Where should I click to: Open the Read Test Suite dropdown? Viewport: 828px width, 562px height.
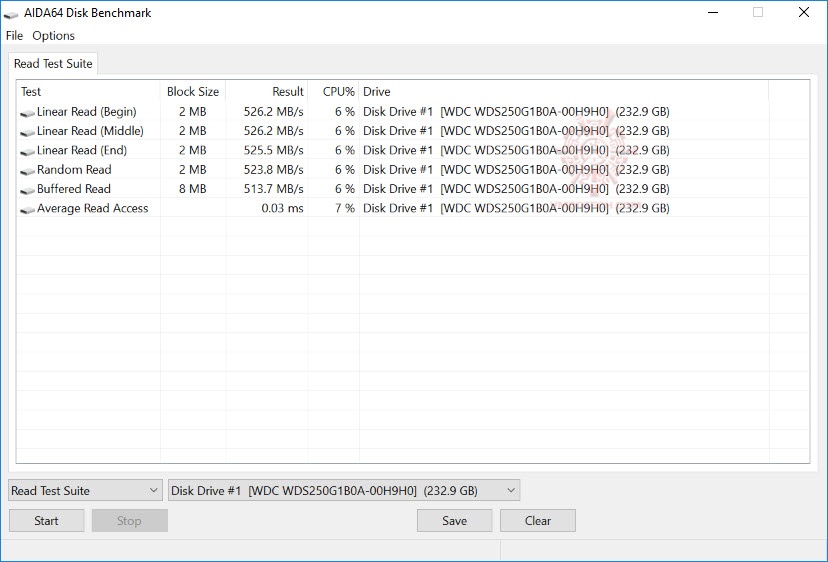85,491
